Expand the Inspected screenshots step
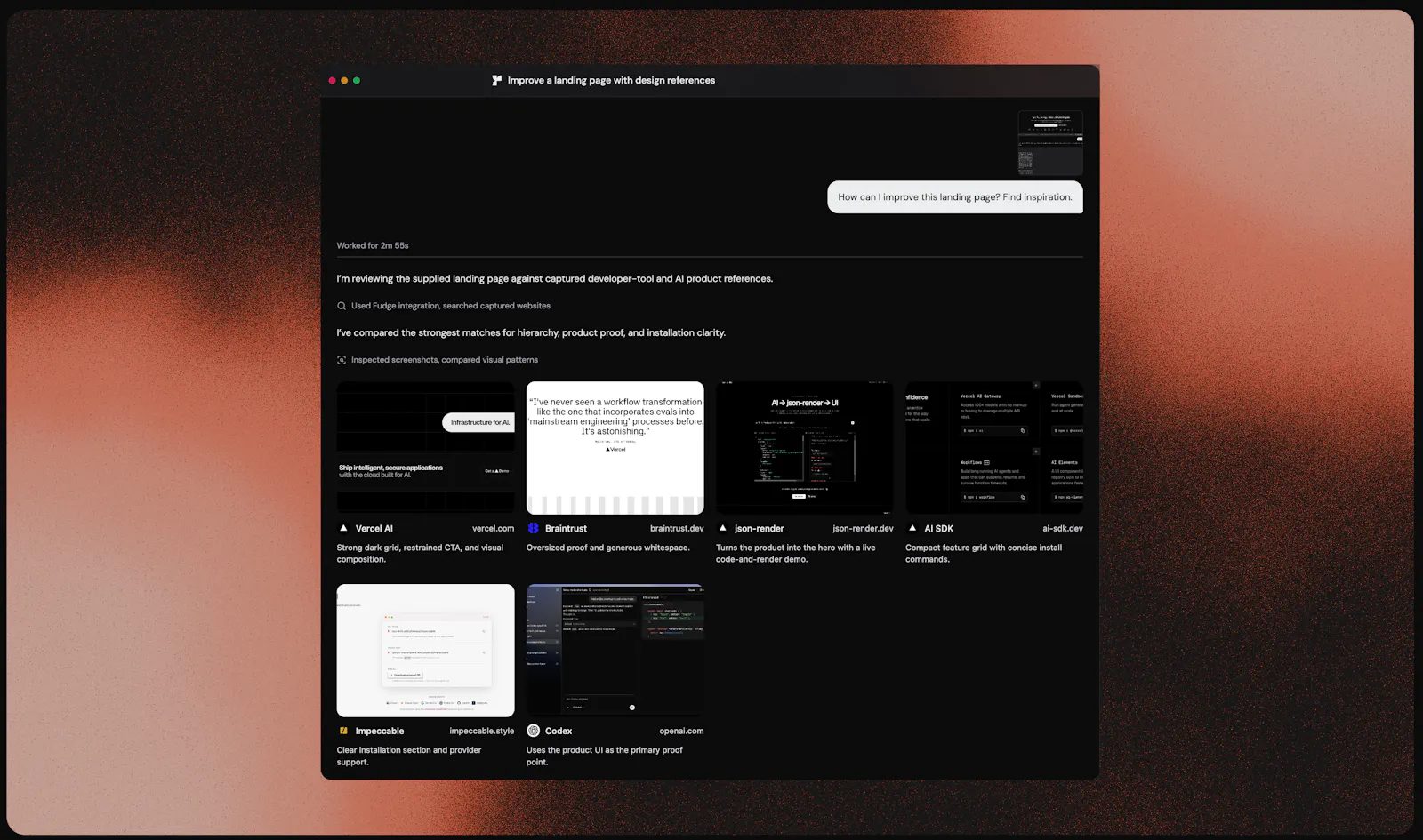 (x=444, y=360)
